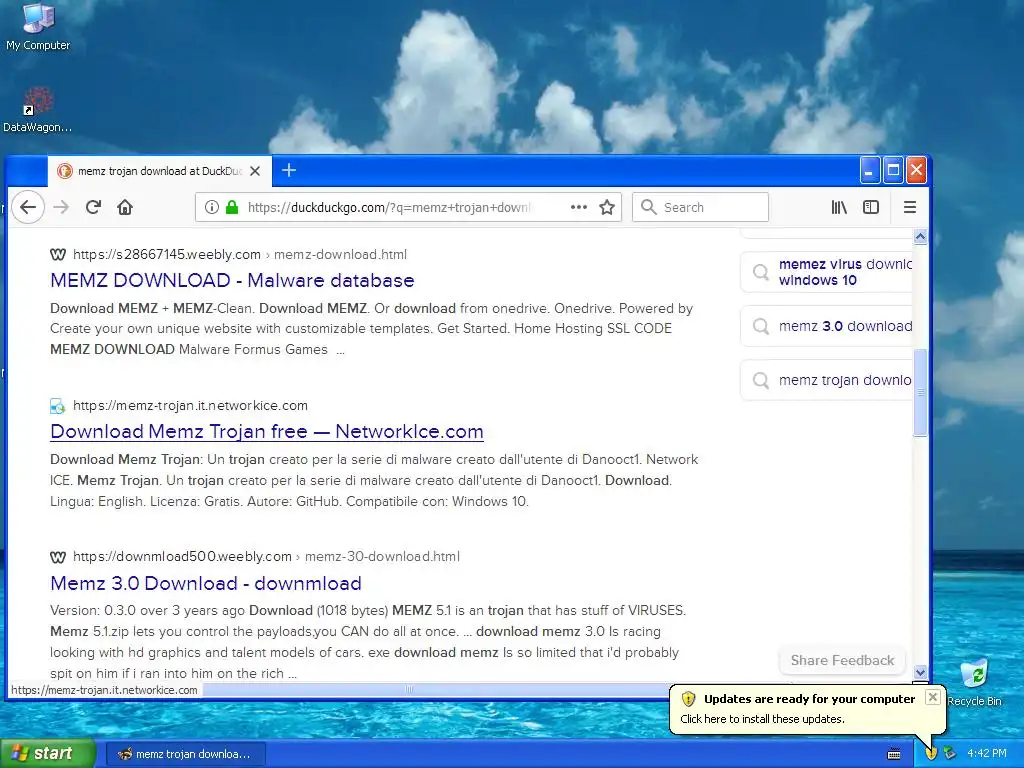Open Download Memz Trojan free NetworkIce link
1024x768 pixels.
pos(266,432)
